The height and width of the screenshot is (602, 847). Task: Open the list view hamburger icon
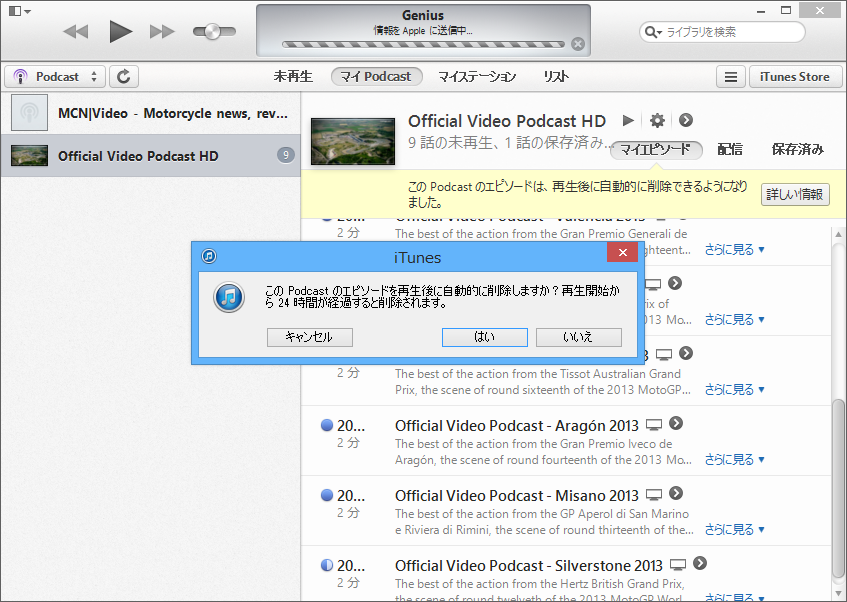point(731,76)
